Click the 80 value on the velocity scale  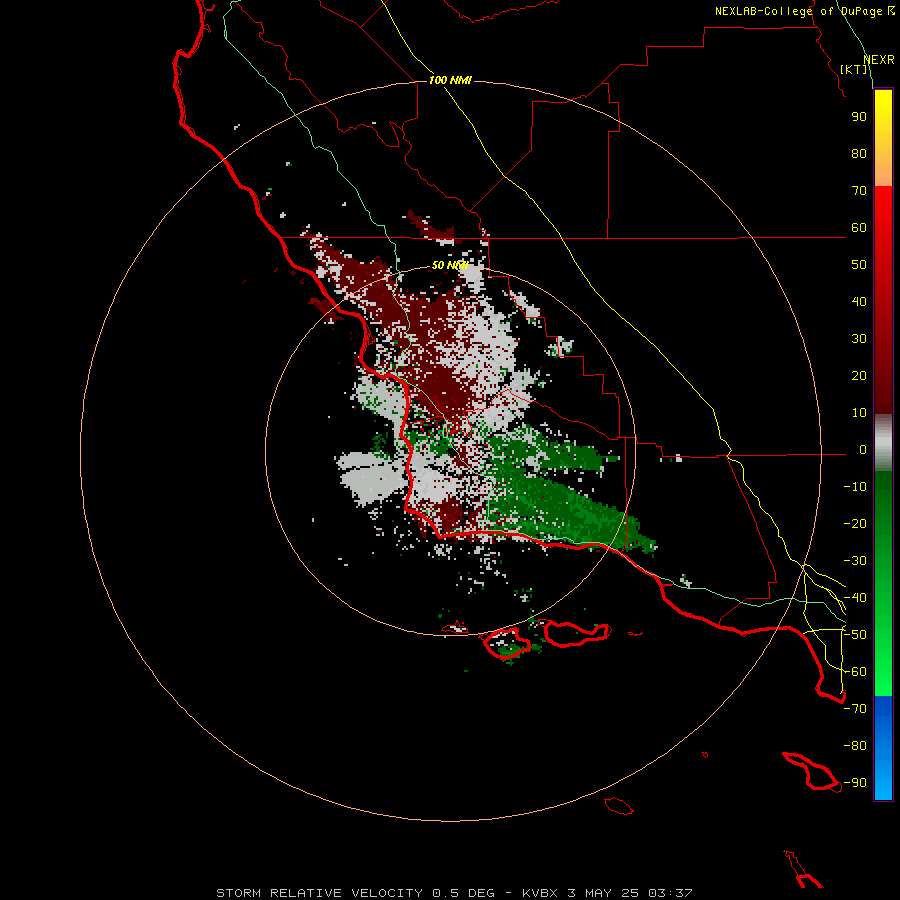point(859,153)
